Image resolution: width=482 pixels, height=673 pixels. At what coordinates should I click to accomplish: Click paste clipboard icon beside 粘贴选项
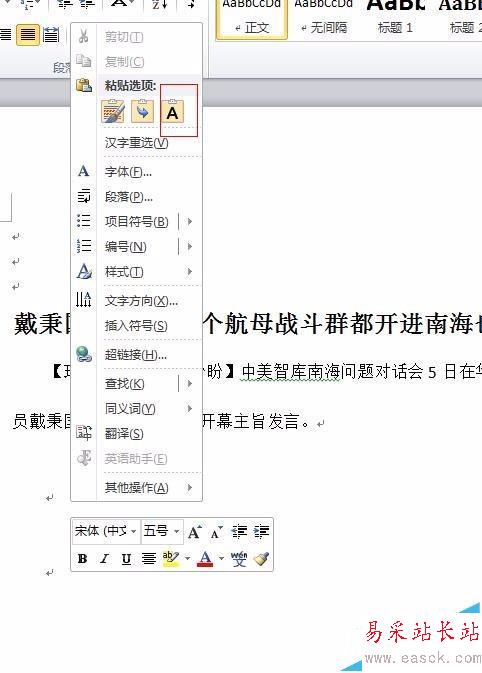[84, 85]
